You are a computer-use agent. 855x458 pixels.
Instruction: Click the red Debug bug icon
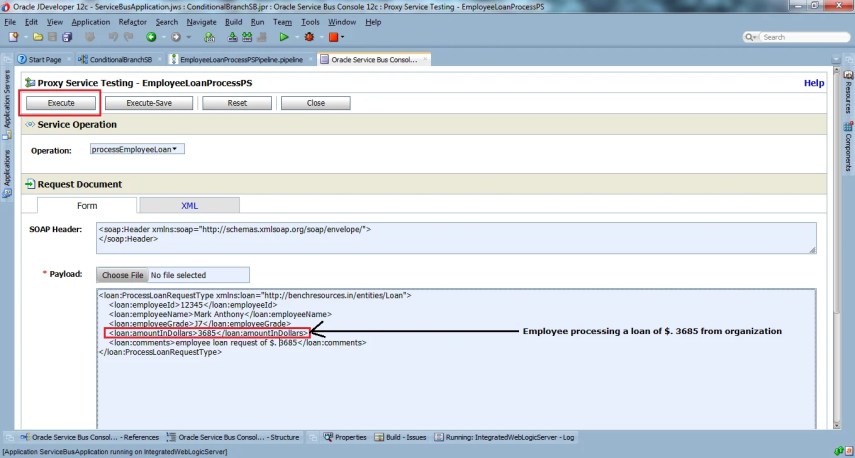309,37
